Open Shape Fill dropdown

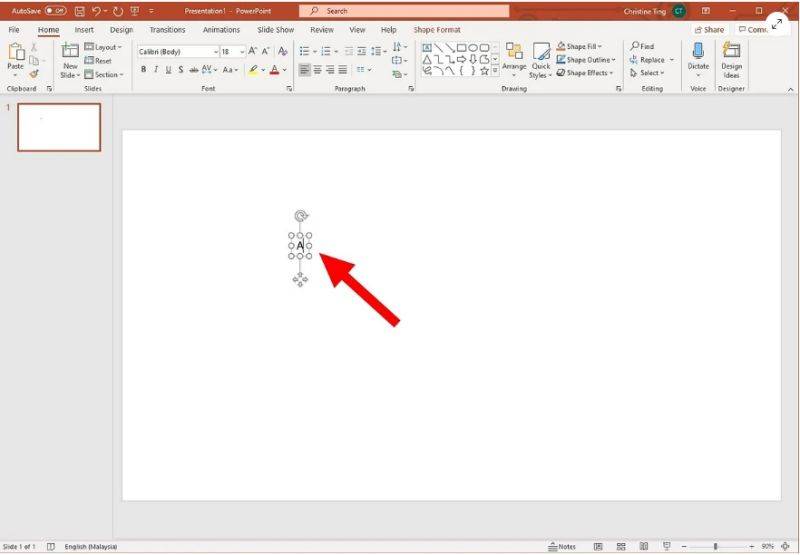pyautogui.click(x=579, y=46)
